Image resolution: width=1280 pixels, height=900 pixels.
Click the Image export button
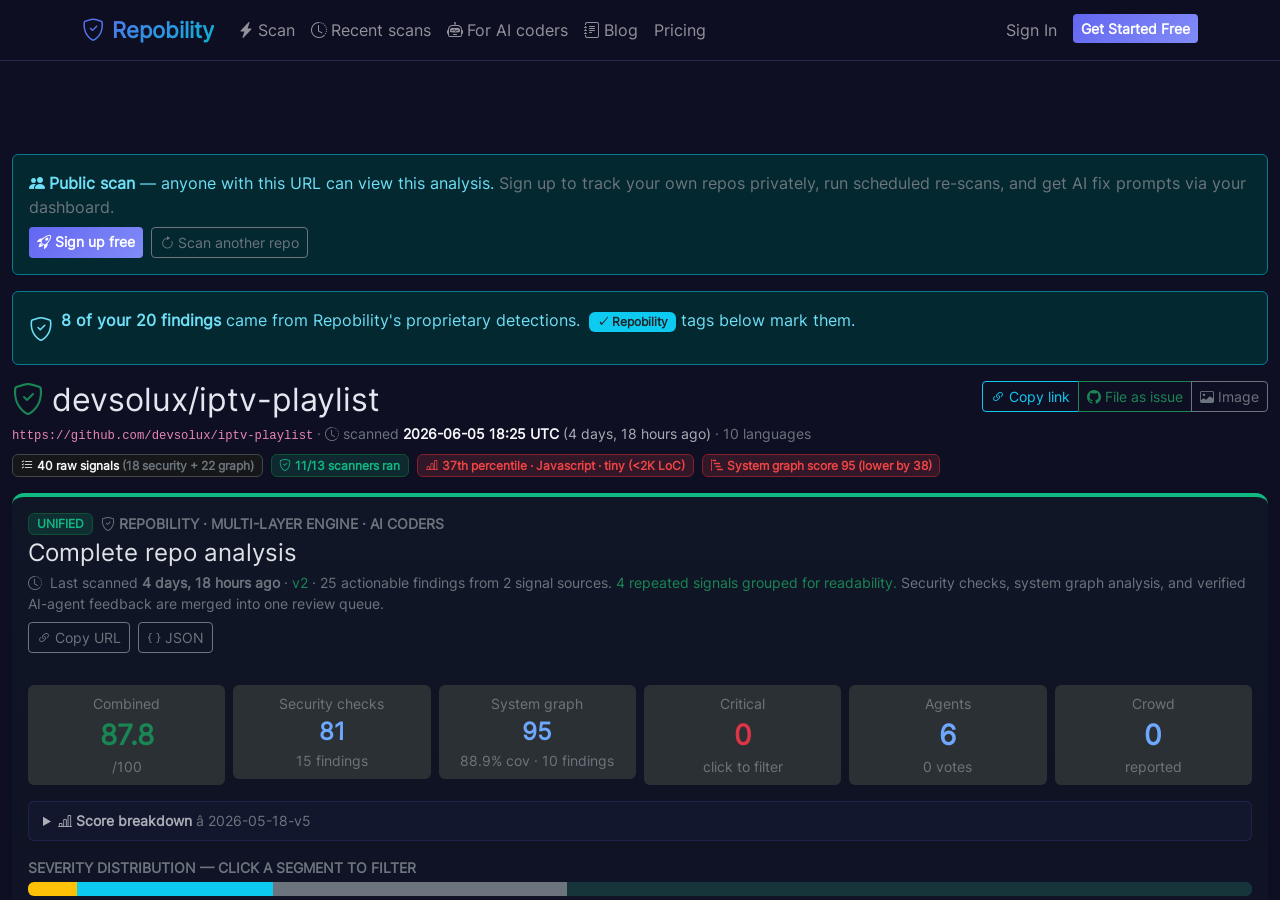pyautogui.click(x=1229, y=397)
